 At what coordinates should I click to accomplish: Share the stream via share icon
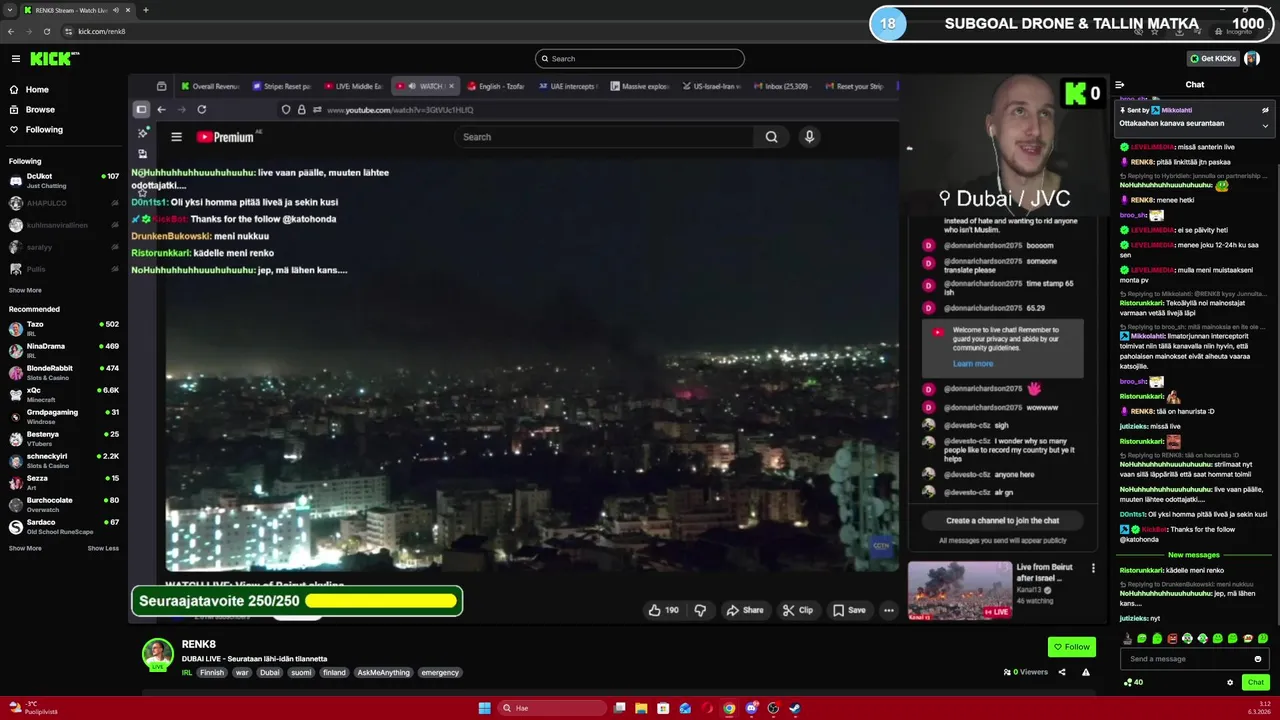coord(1062,672)
